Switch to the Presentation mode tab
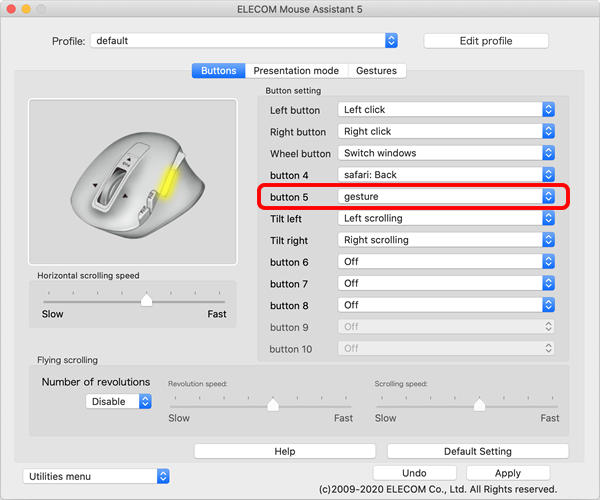The image size is (600, 500). pos(296,71)
